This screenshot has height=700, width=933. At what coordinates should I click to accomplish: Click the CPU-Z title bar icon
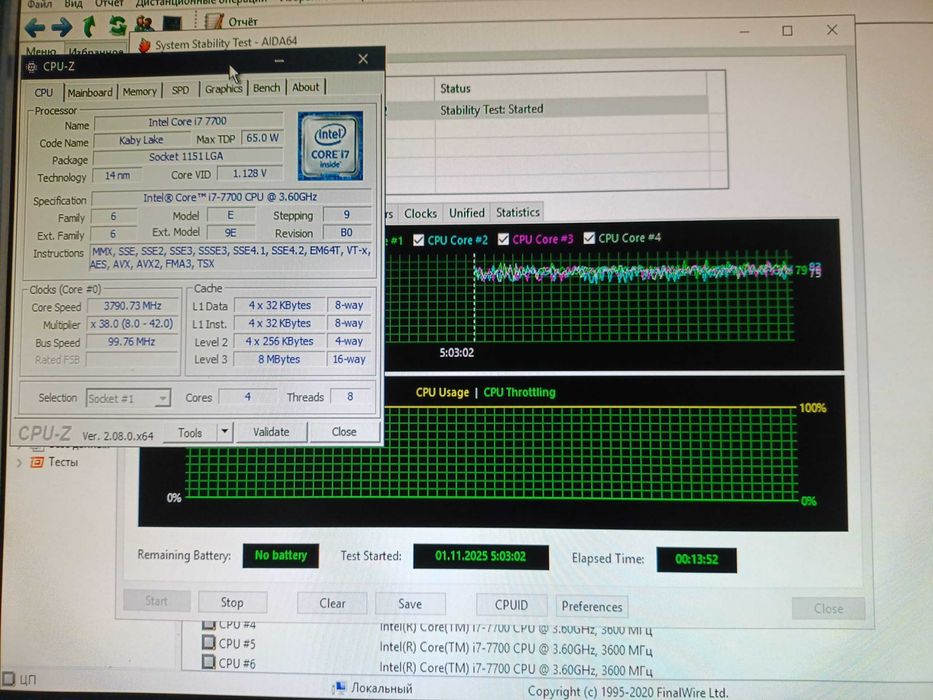32,67
